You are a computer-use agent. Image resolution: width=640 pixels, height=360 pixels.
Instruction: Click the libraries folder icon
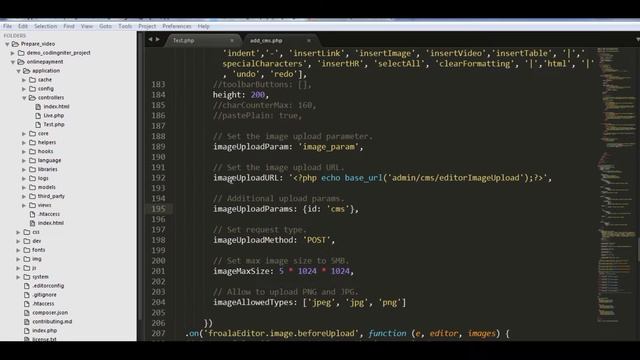point(33,169)
